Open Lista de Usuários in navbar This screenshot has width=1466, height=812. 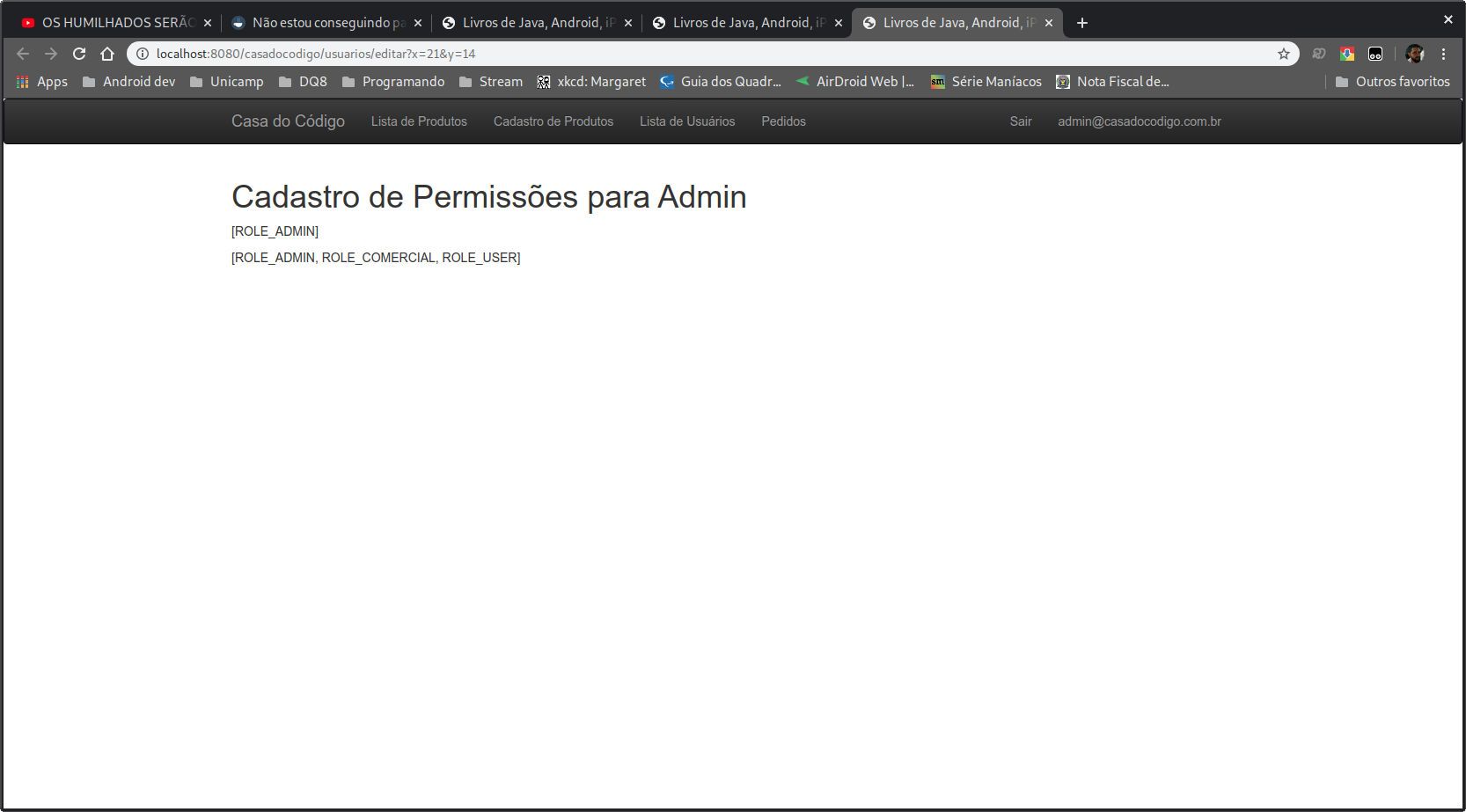click(x=687, y=121)
